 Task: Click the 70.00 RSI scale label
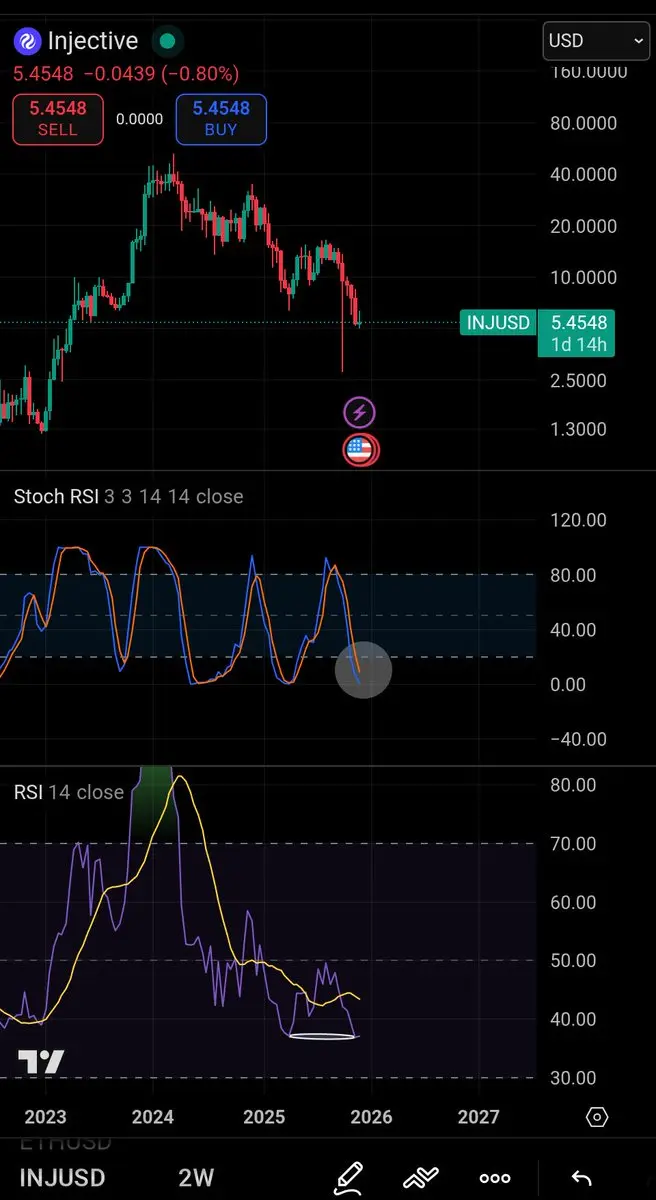(x=573, y=844)
